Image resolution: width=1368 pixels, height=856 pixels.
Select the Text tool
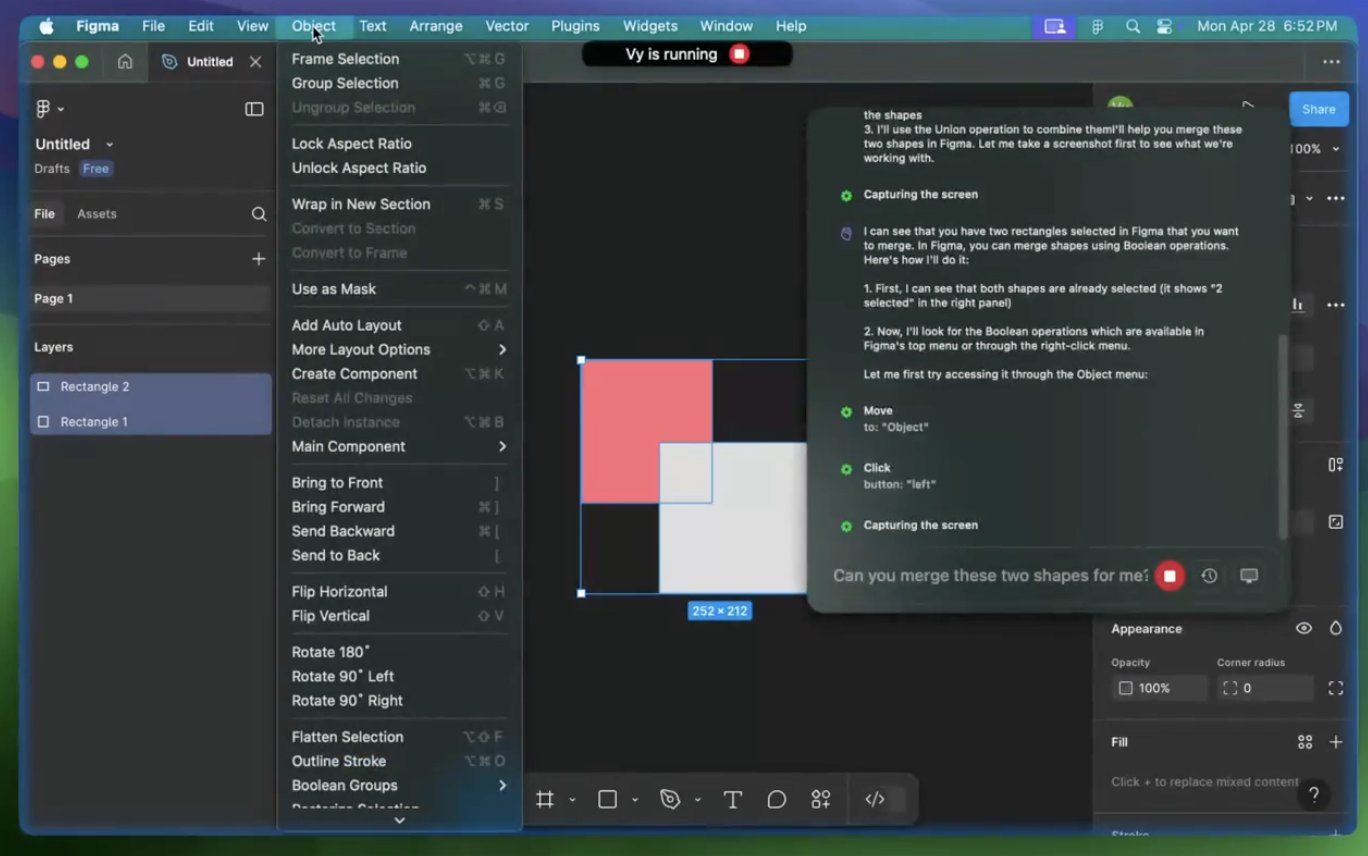click(733, 799)
